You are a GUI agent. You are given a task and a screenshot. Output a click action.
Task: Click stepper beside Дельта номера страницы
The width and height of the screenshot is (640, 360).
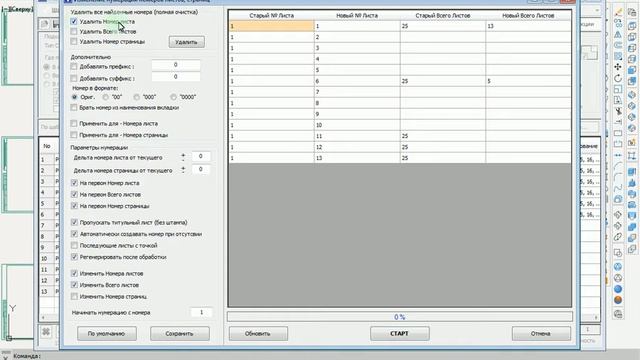click(183, 170)
